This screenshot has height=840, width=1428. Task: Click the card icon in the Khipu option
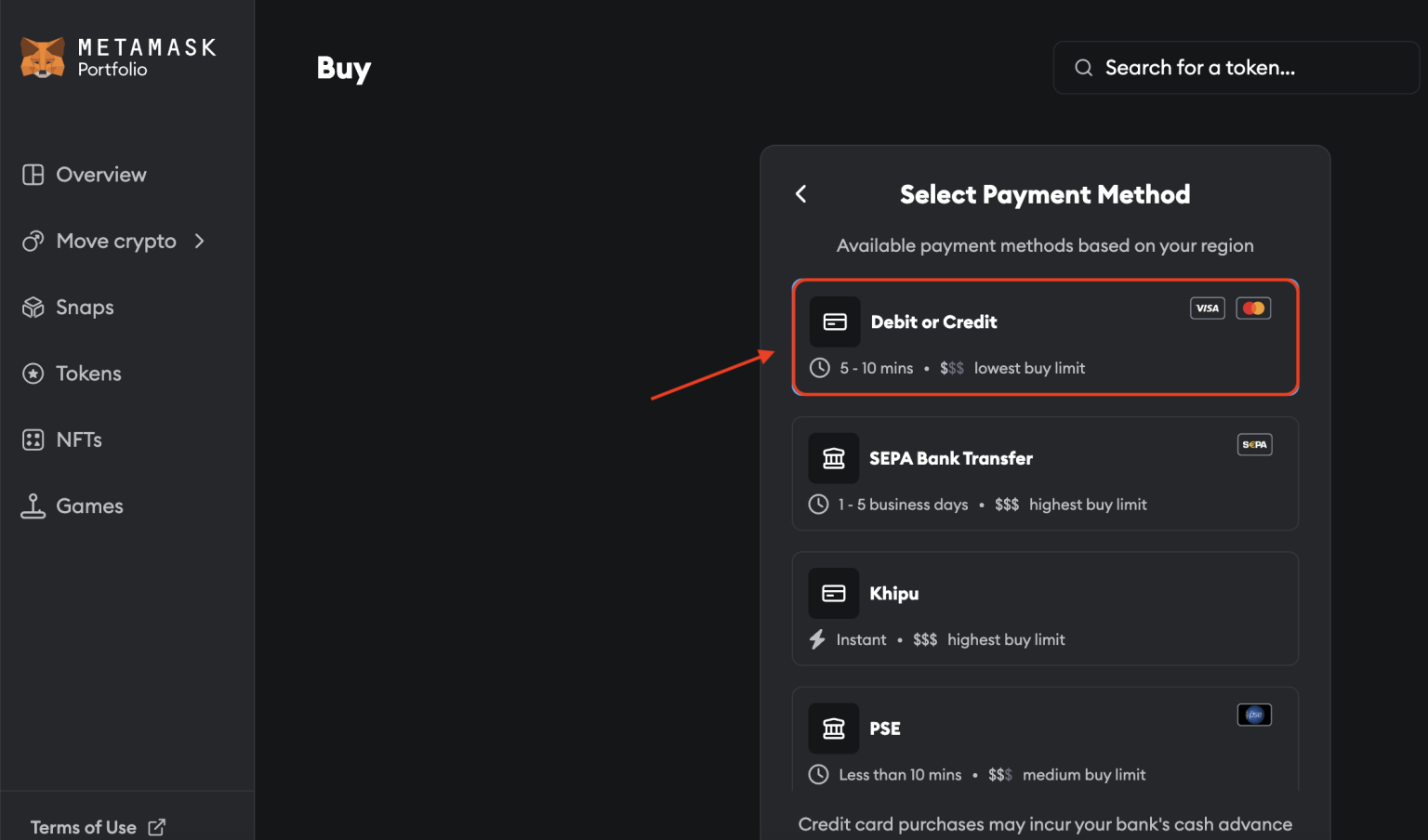click(834, 594)
